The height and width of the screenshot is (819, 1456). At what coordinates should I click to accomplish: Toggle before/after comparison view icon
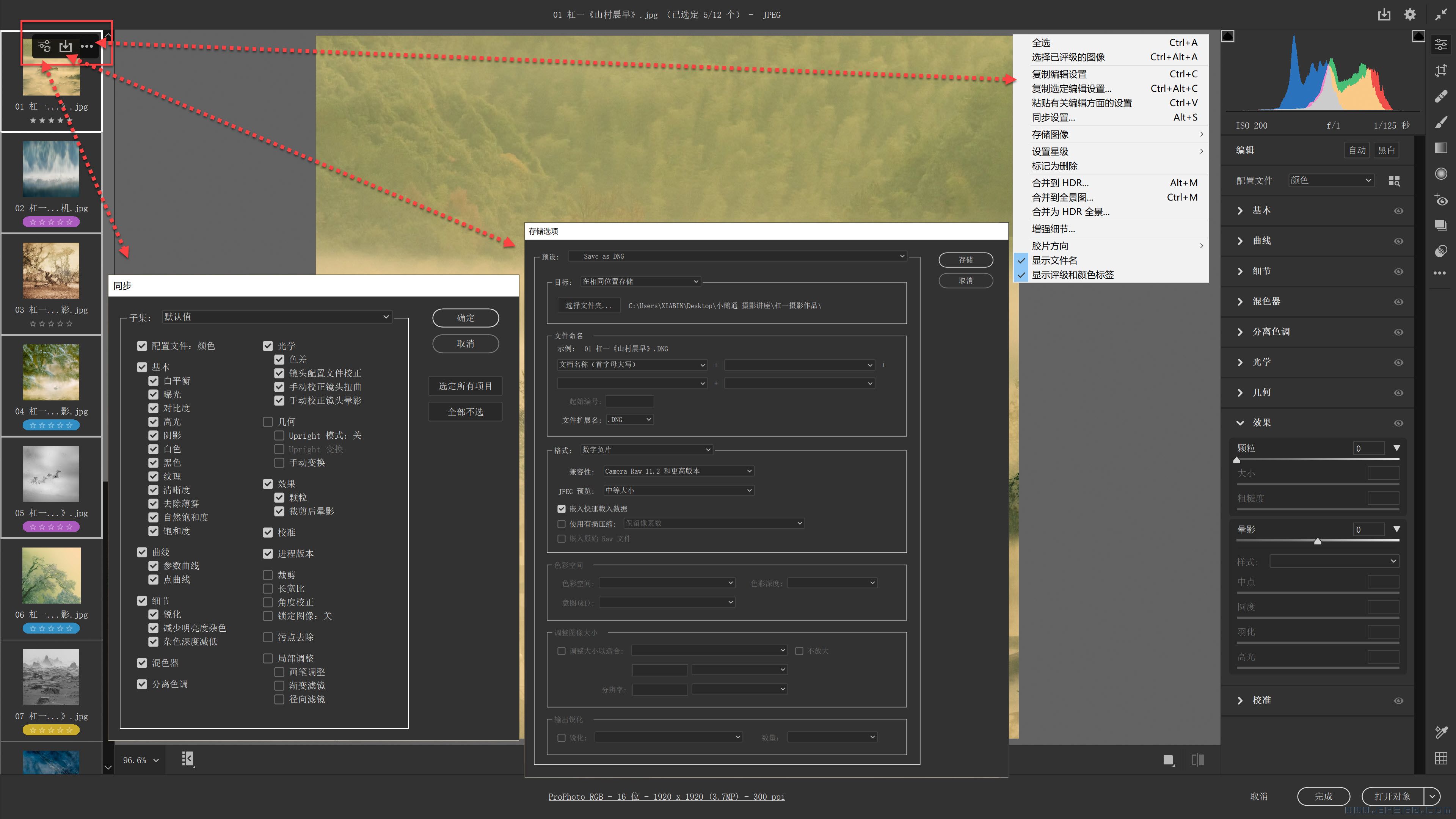(1197, 759)
